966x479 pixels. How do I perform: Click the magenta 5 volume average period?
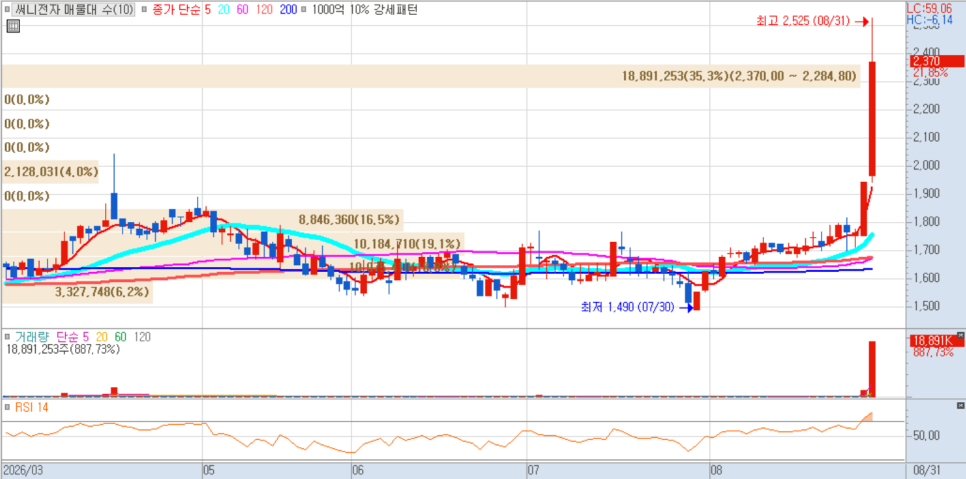pyautogui.click(x=86, y=337)
